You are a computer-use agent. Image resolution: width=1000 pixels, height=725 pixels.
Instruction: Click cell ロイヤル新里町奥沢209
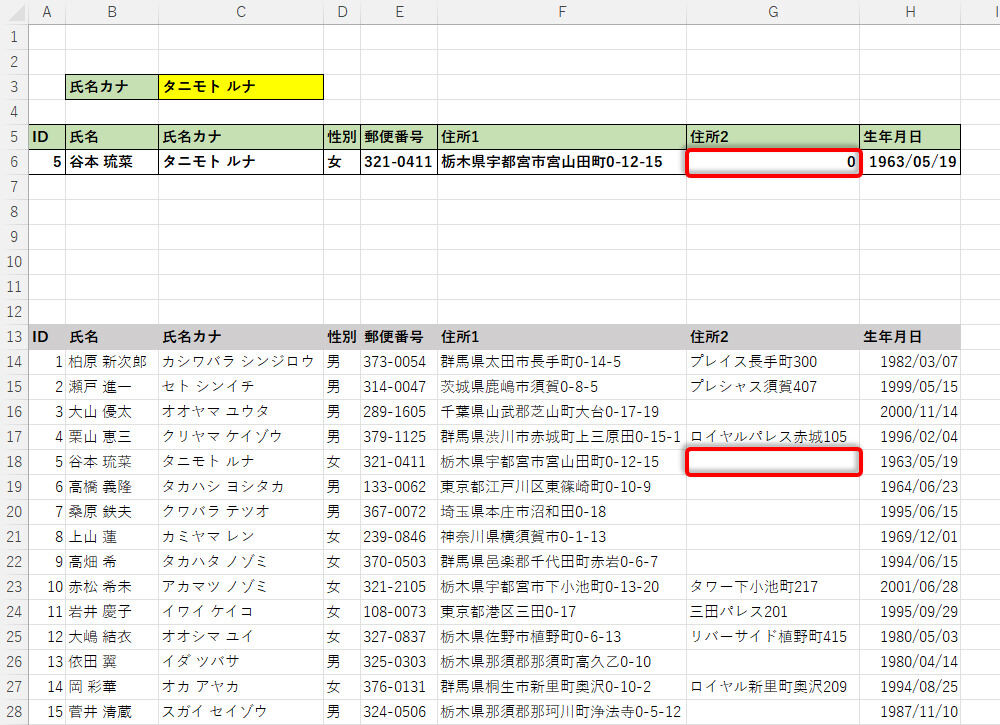click(773, 687)
